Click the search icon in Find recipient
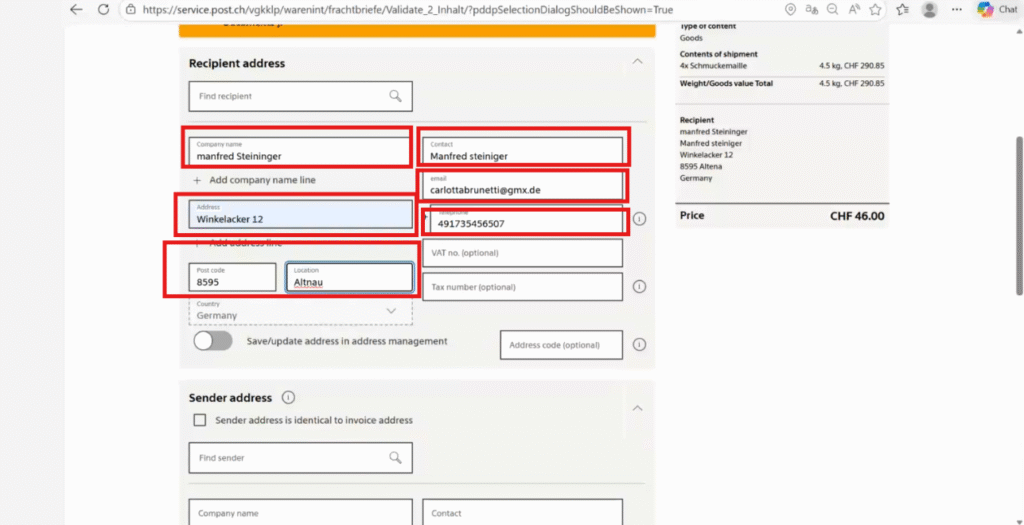This screenshot has height=525, width=1024. (396, 96)
